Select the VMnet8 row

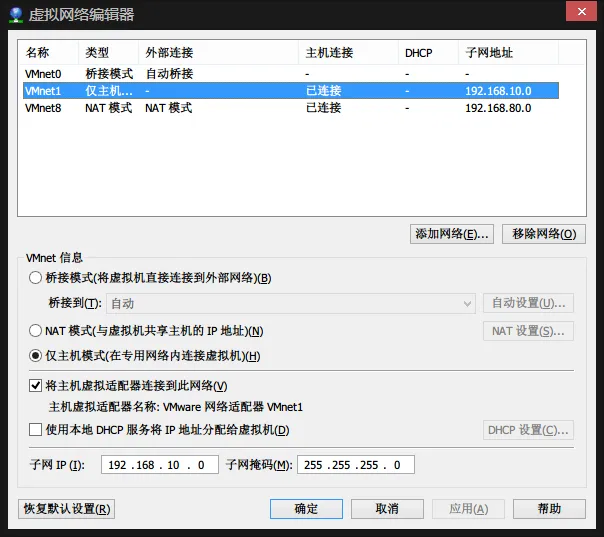click(x=291, y=108)
